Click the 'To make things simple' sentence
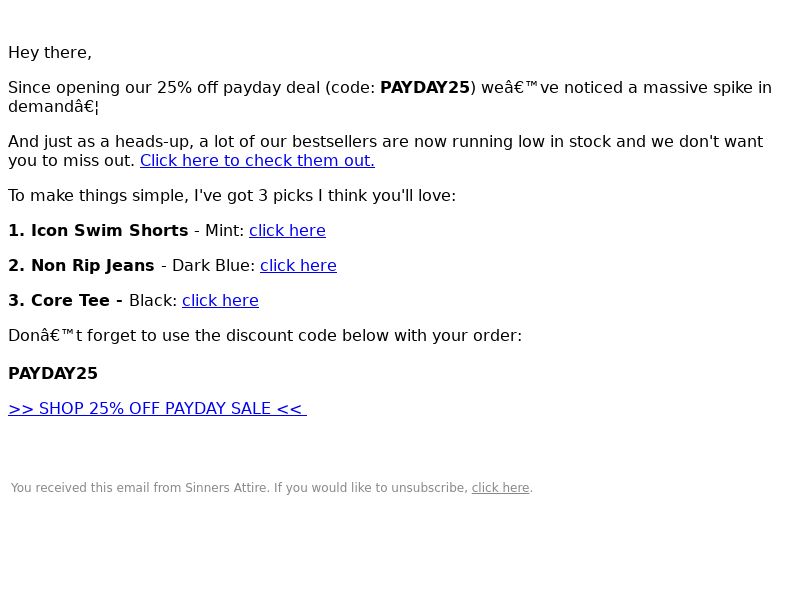Image resolution: width=800 pixels, height=600 pixels. point(232,196)
